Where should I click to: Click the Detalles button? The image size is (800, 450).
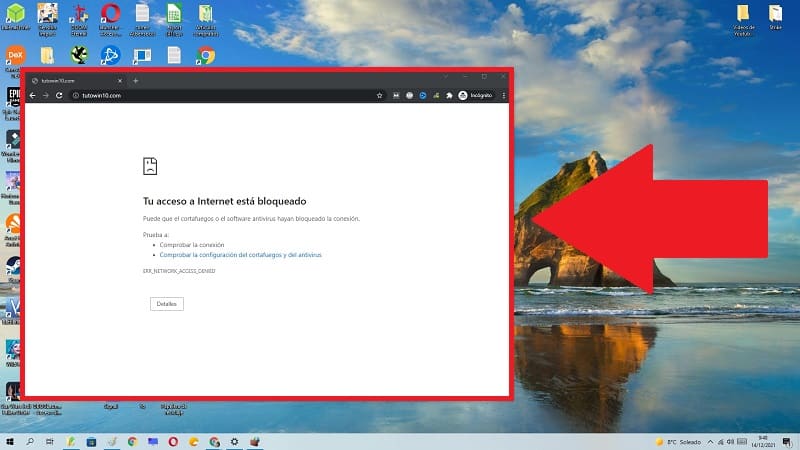(x=167, y=304)
